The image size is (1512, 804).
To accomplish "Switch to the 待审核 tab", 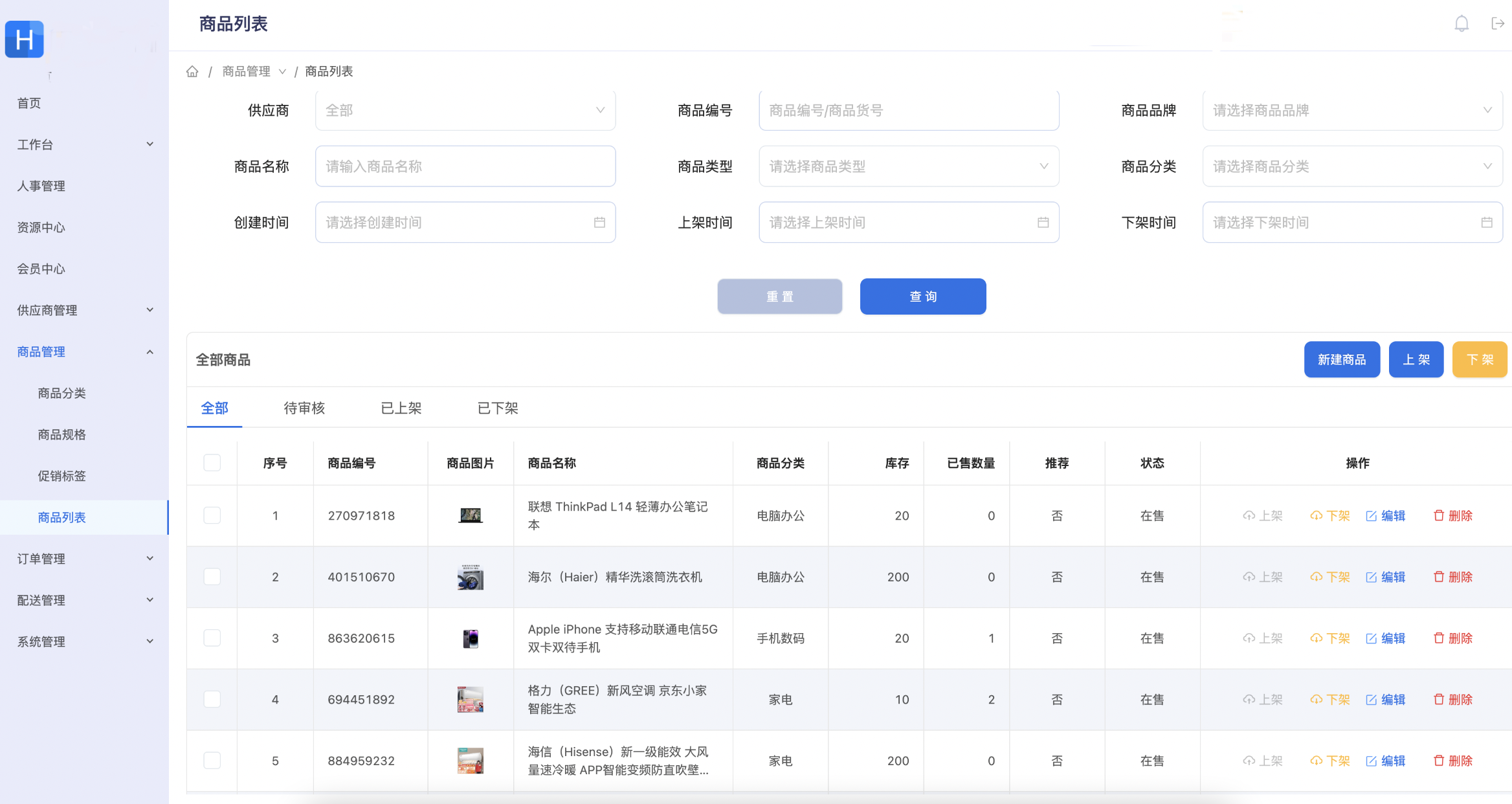I will point(304,408).
